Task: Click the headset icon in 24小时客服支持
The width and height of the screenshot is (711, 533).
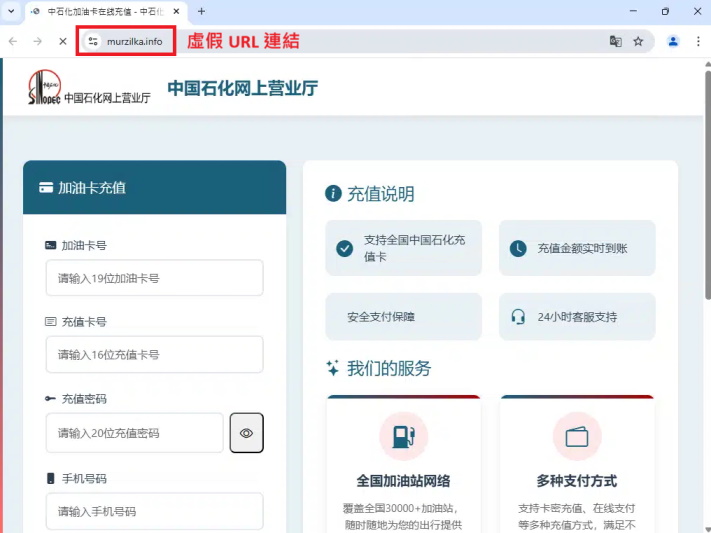Action: pyautogui.click(x=518, y=317)
